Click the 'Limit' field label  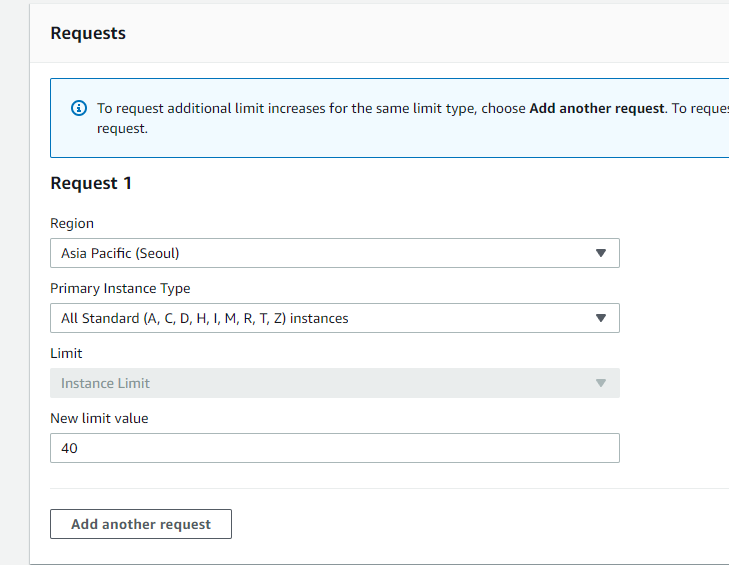[66, 353]
